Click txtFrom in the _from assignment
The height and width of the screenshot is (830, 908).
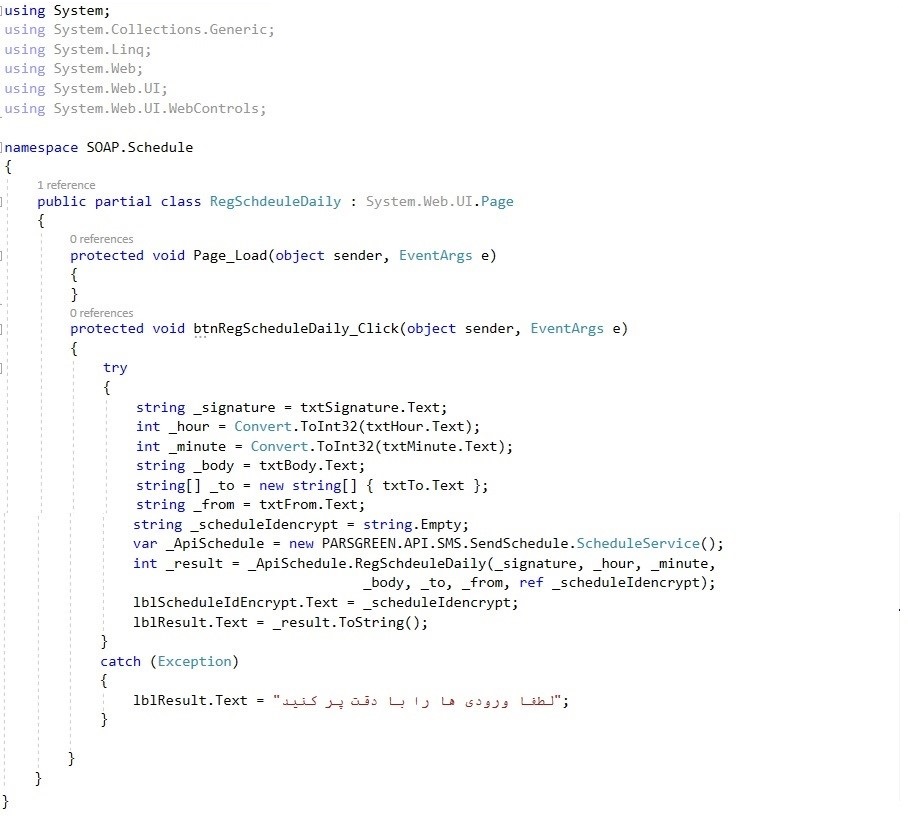286,505
